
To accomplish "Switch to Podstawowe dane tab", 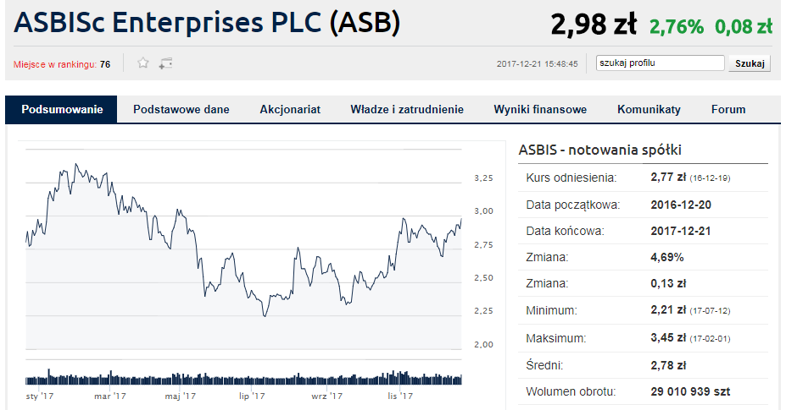I will (181, 109).
